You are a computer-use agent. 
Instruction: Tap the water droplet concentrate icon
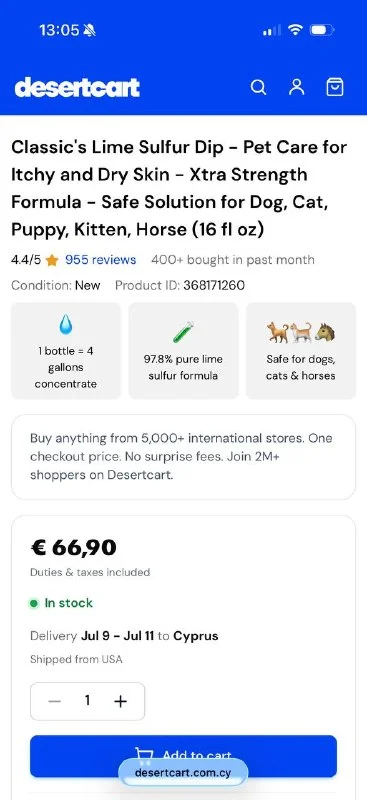click(66, 324)
